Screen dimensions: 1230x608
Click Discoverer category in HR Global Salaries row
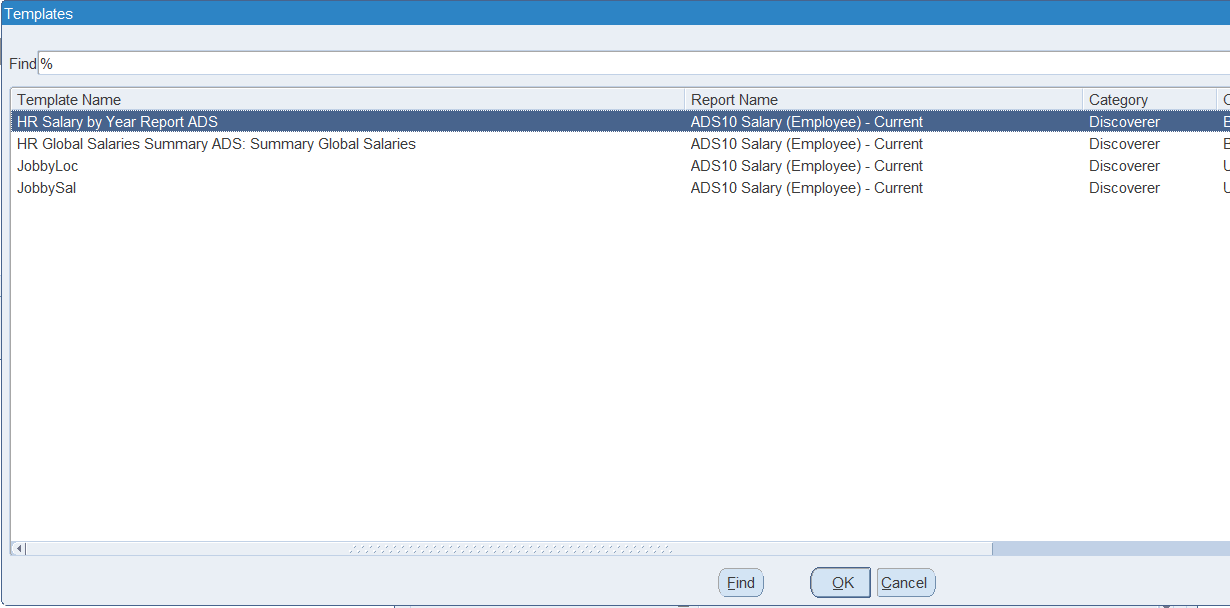tap(1124, 144)
